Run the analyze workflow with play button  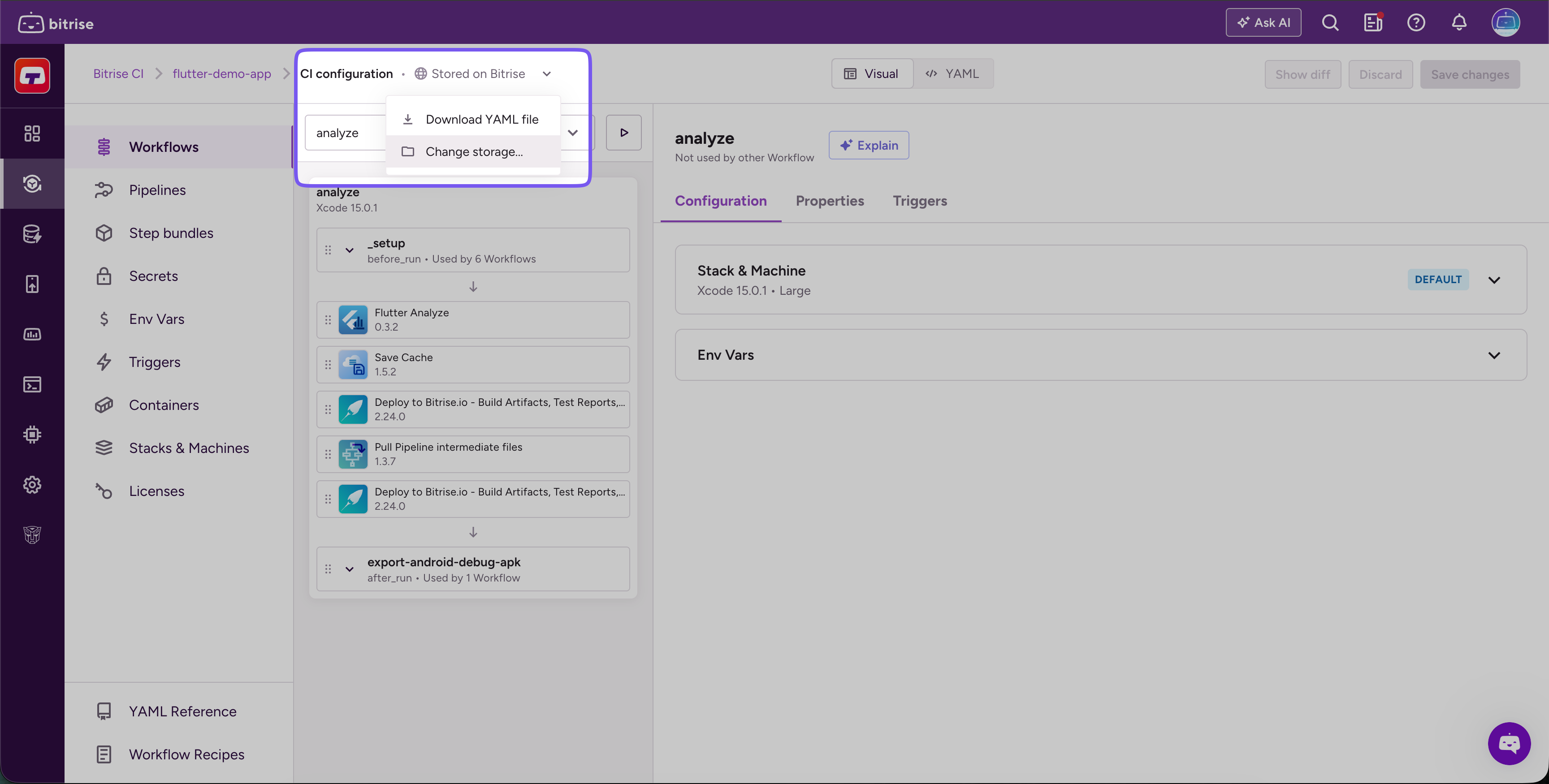pyautogui.click(x=623, y=132)
